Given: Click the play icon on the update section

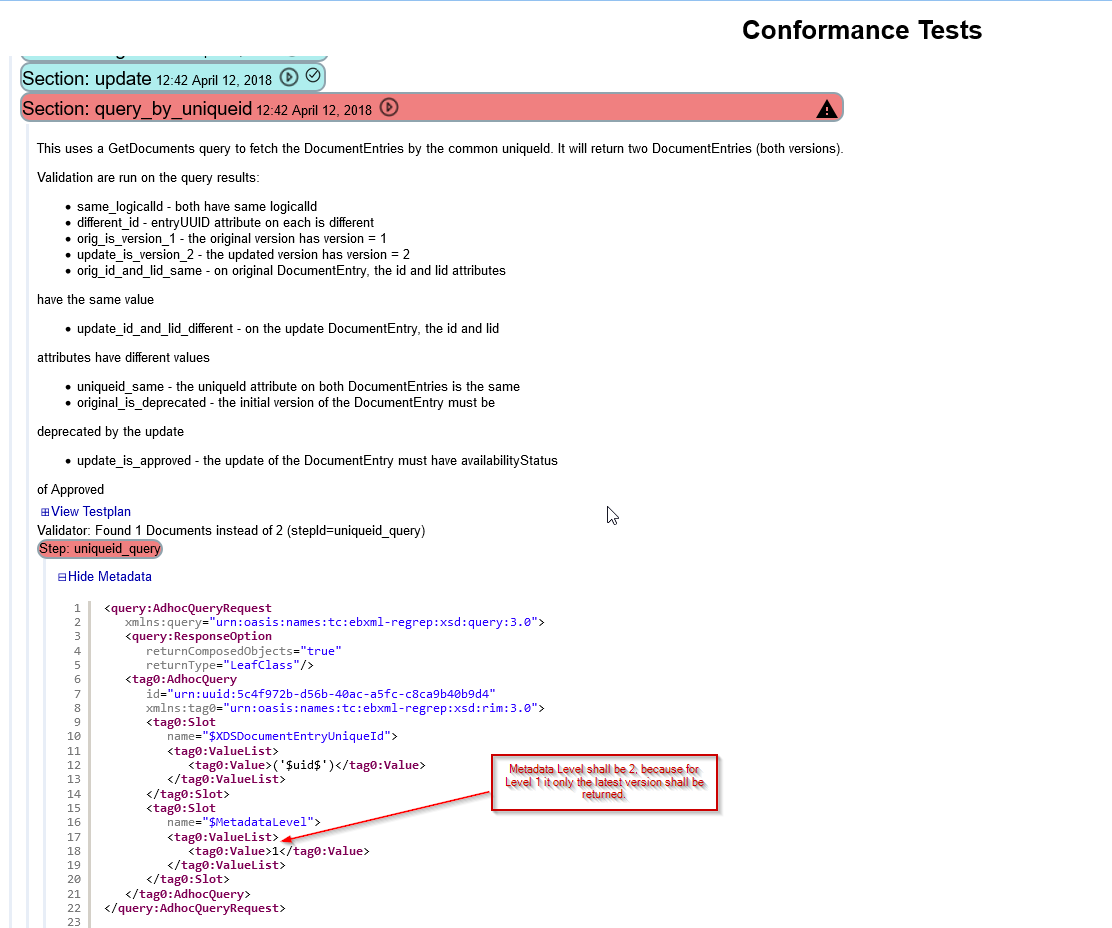Looking at the screenshot, I should click(x=289, y=77).
